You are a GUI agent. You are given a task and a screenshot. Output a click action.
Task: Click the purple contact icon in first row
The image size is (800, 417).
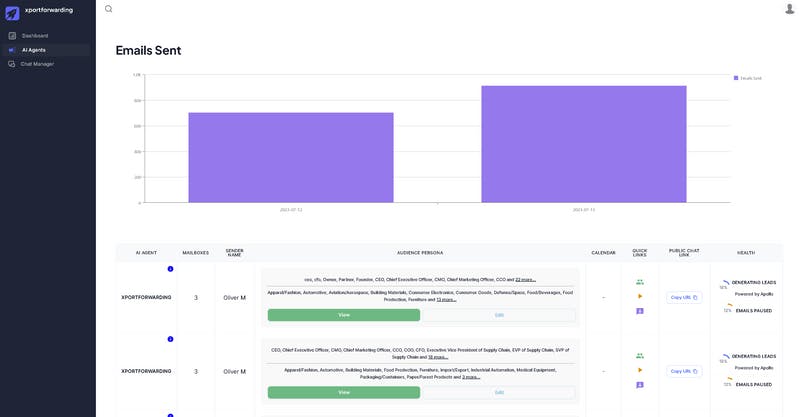point(640,311)
